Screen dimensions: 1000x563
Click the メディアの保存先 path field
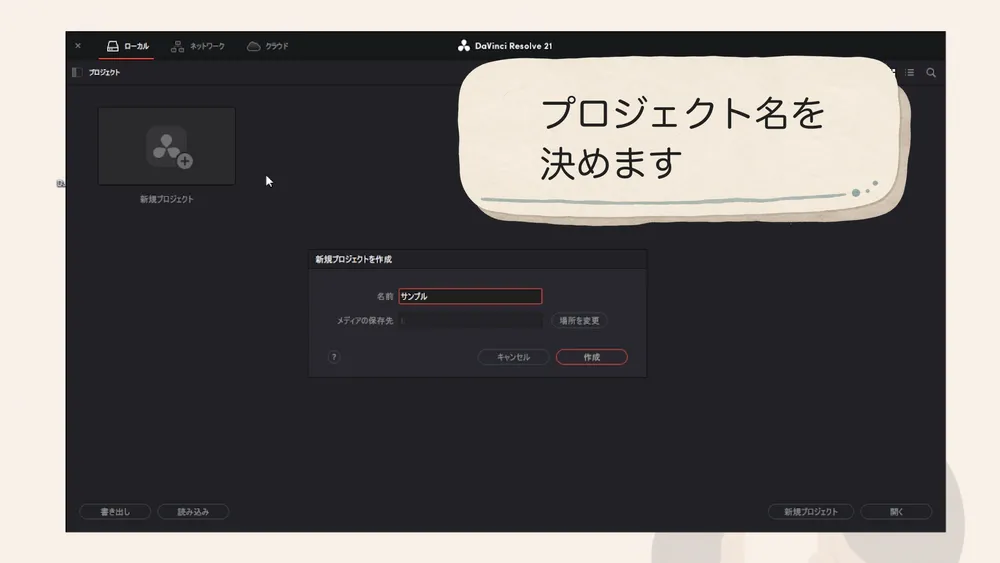[x=471, y=321]
